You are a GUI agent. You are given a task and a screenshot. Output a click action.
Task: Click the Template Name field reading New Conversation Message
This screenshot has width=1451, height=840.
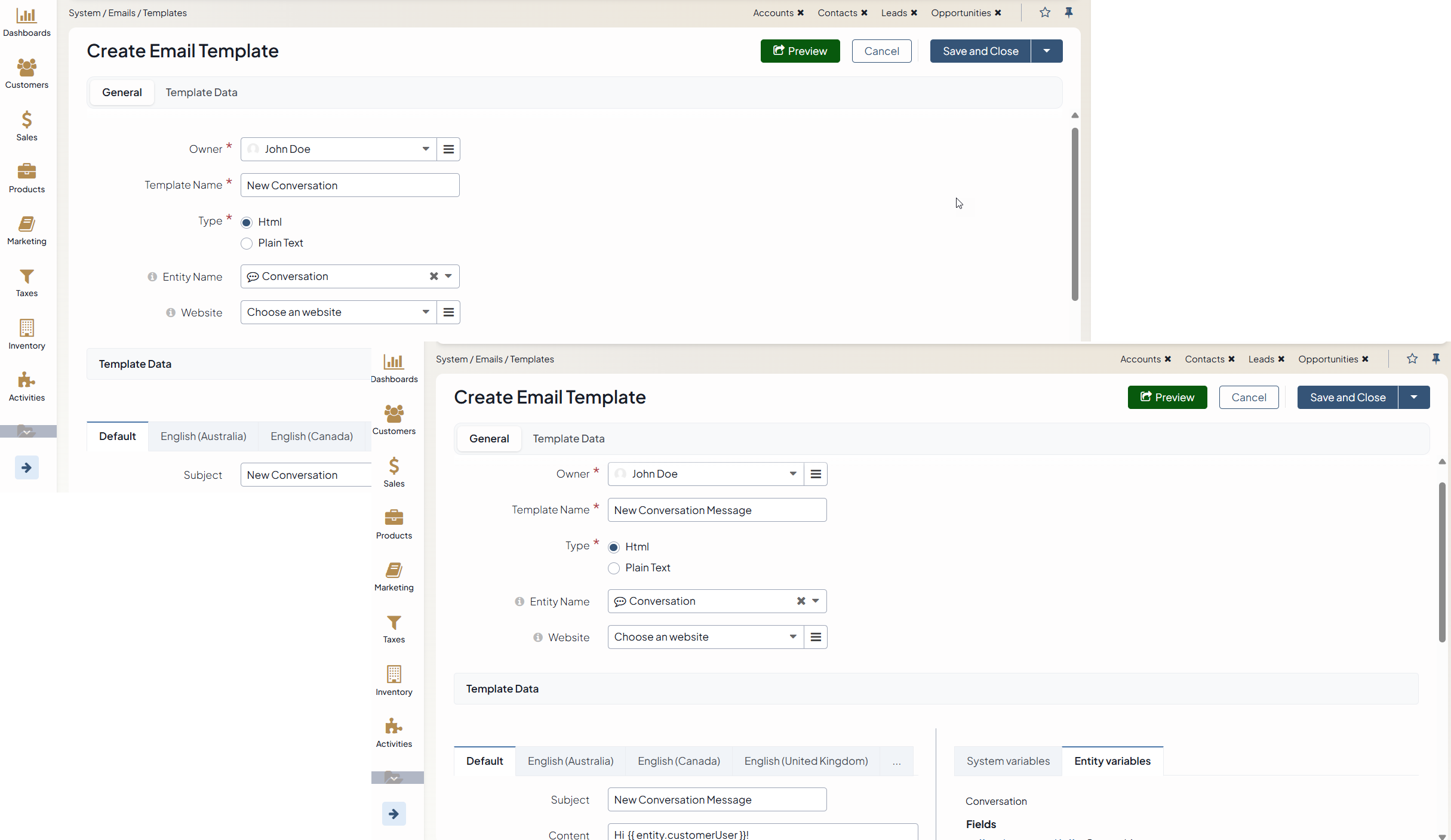click(717, 510)
